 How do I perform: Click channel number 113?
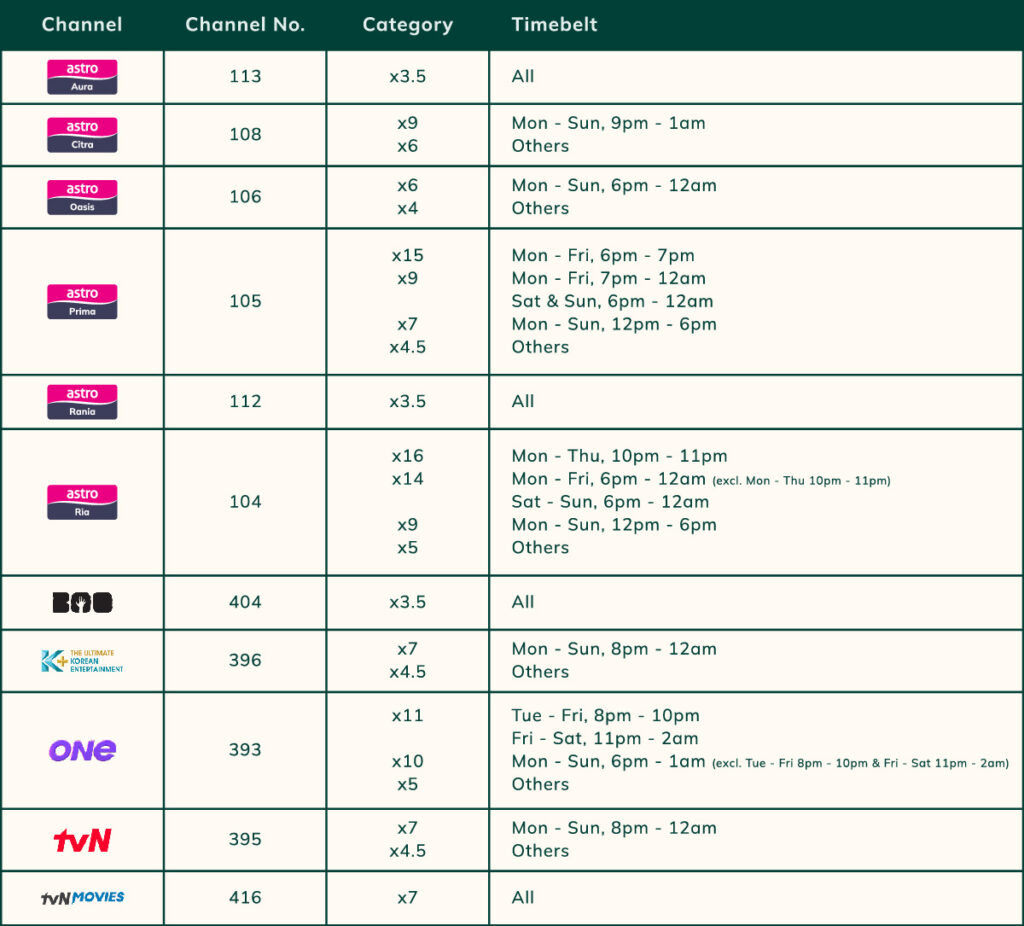click(x=245, y=76)
